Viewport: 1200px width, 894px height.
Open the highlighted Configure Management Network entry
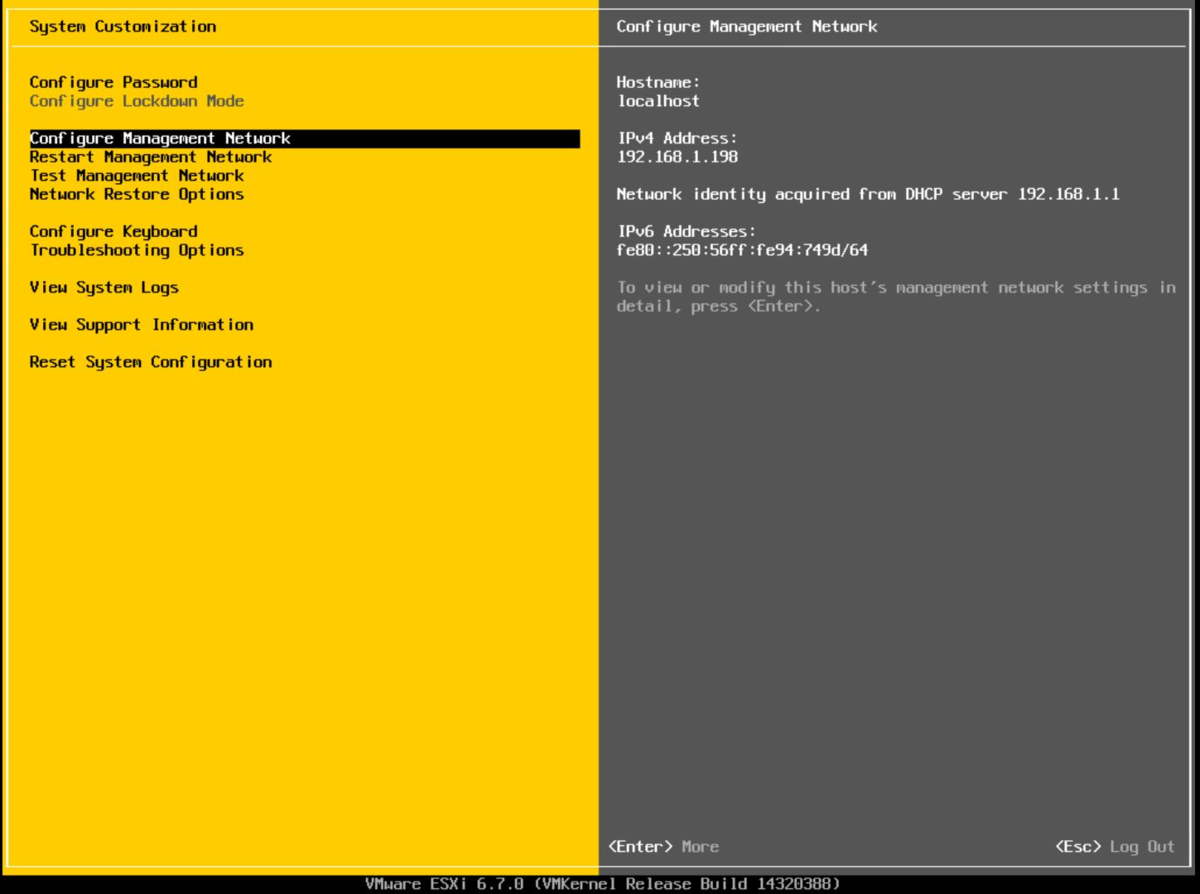[x=304, y=138]
